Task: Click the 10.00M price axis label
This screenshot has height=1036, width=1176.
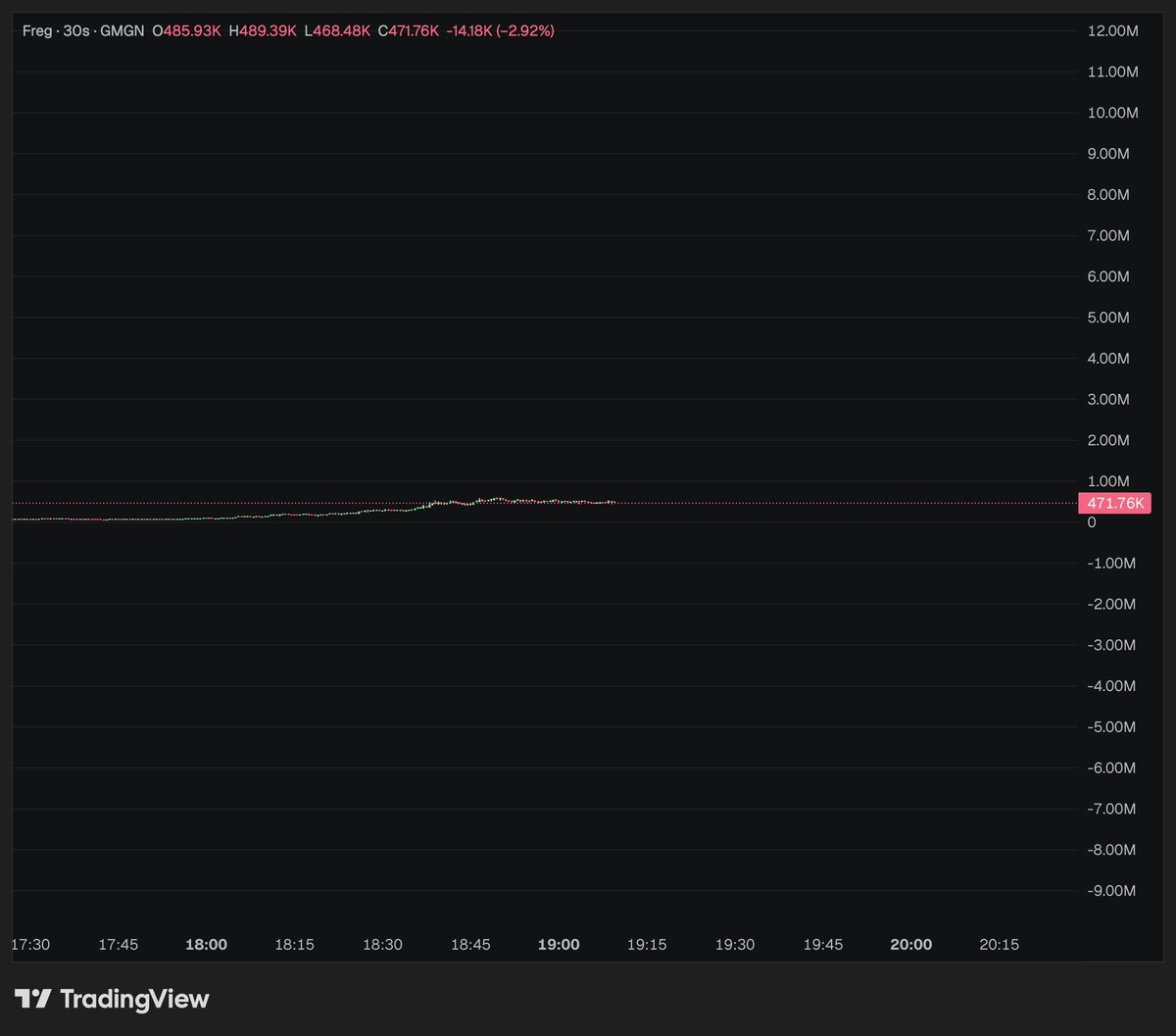Action: point(1113,113)
